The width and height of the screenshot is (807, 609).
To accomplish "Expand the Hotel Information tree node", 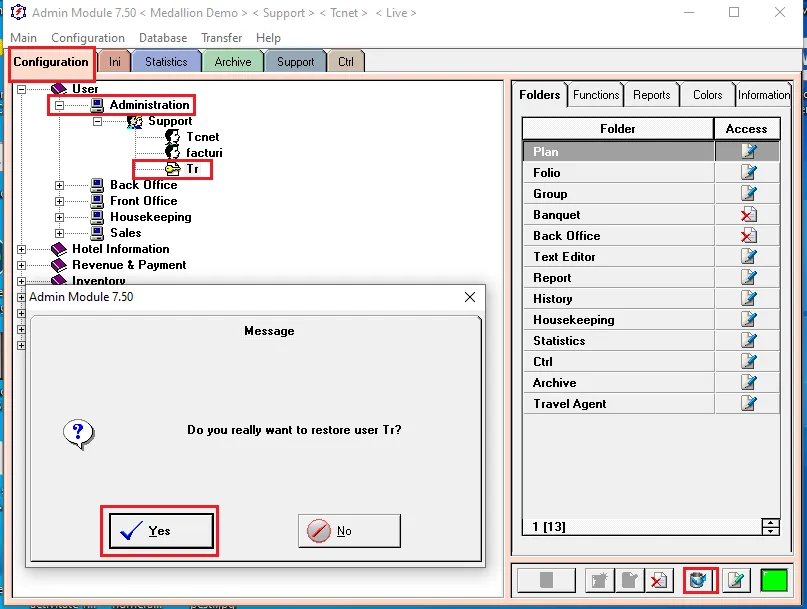I will coord(21,249).
